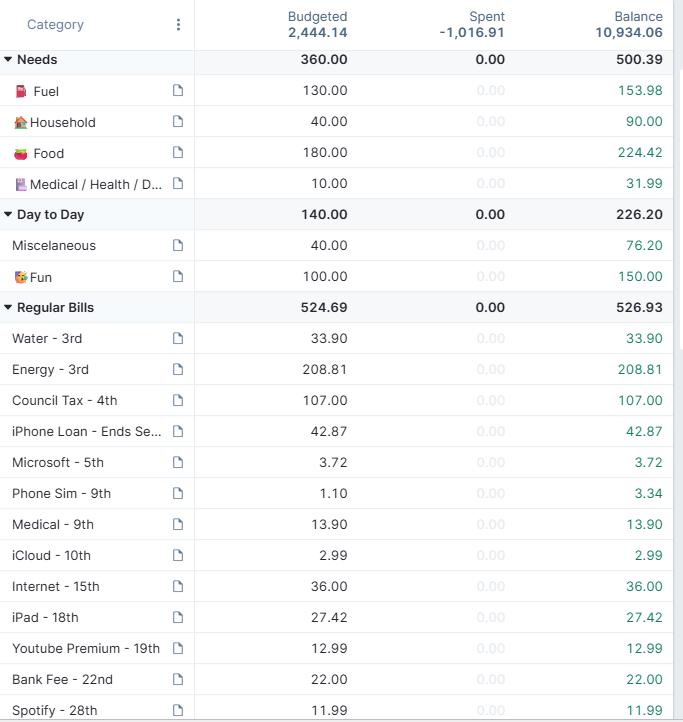This screenshot has width=683, height=722.
Task: Click the Budgeted column header
Action: tap(317, 17)
